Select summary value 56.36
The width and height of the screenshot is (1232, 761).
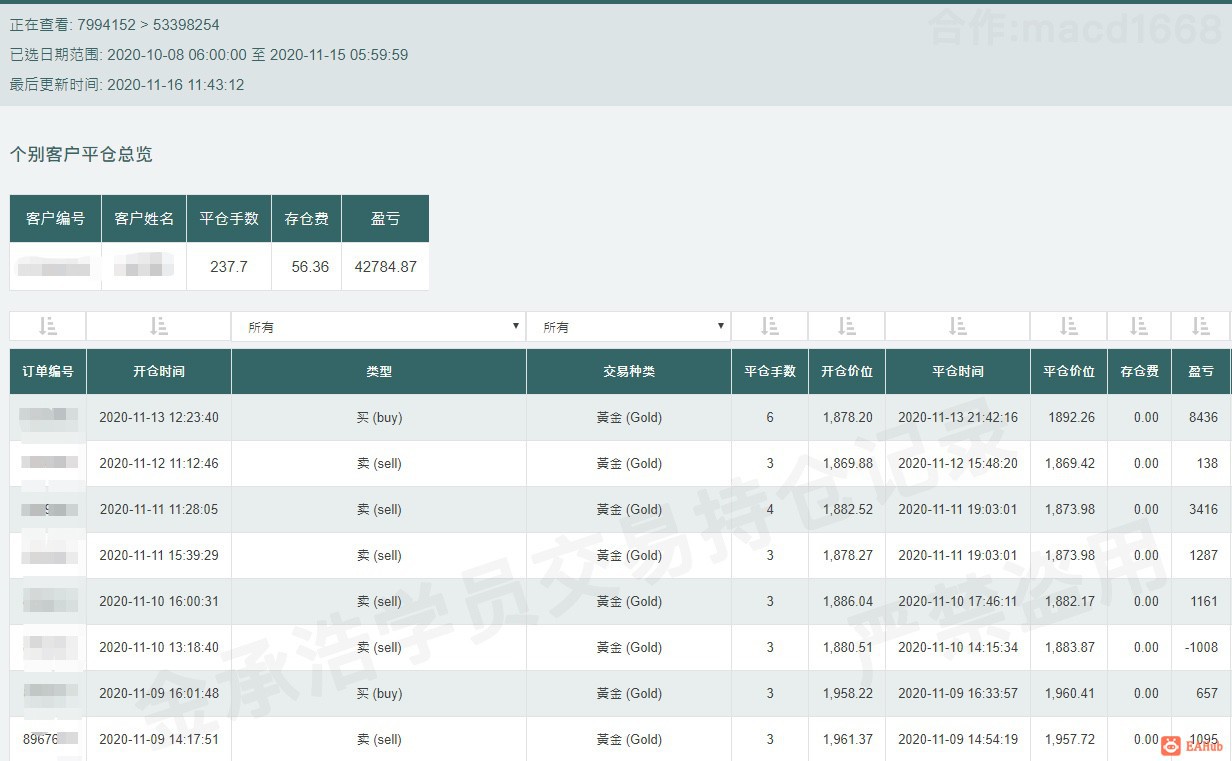(310, 267)
